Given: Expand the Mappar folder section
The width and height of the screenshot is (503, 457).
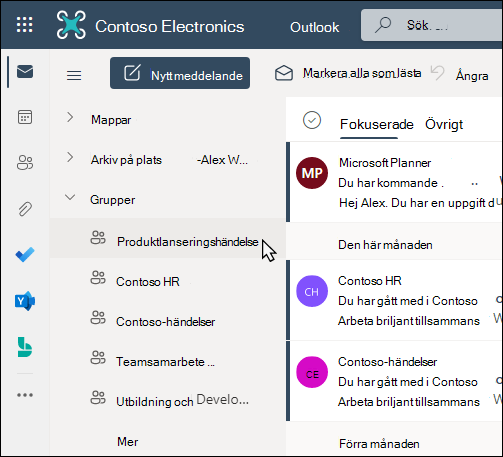Looking at the screenshot, I should [x=70, y=117].
